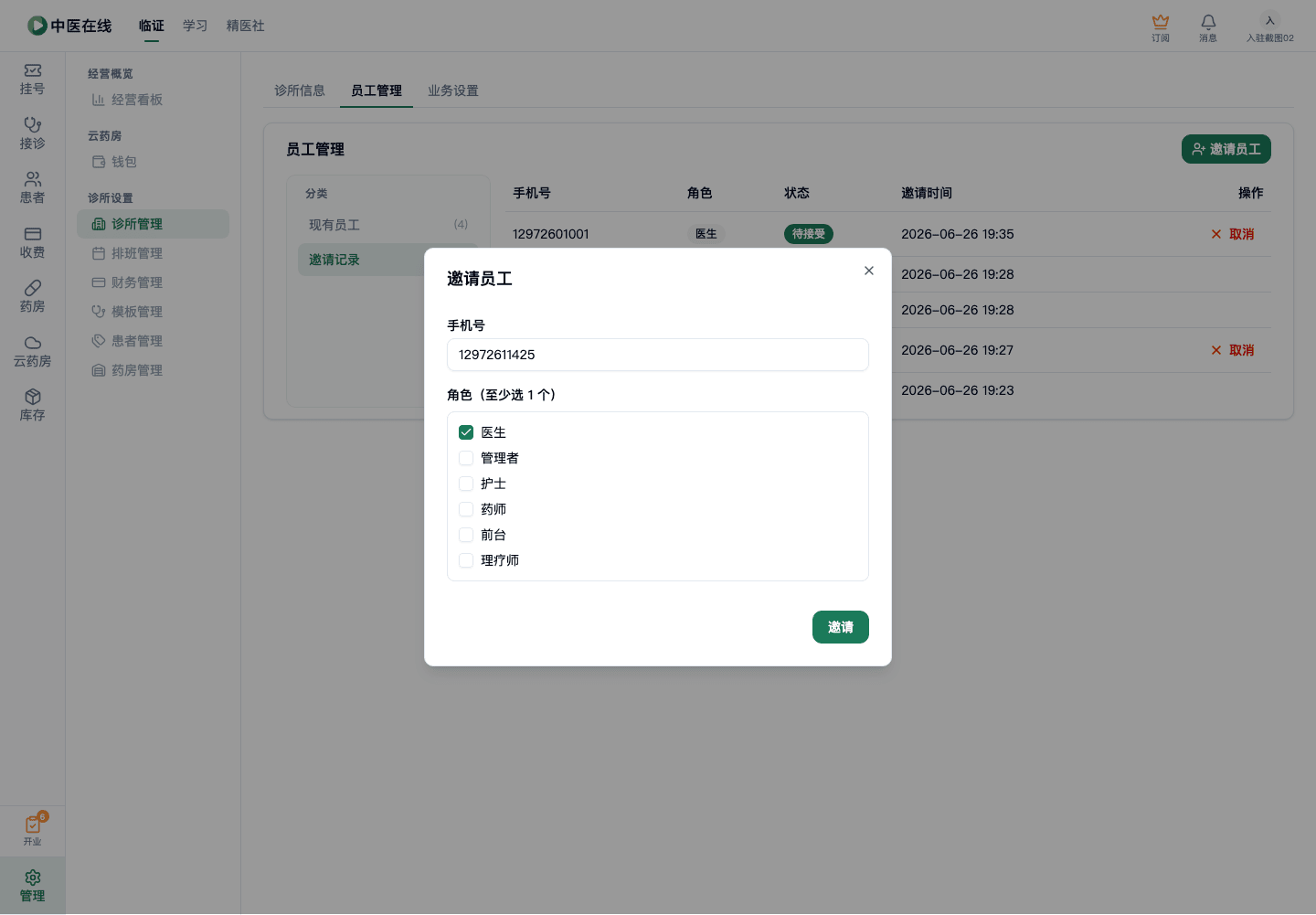Image resolution: width=1316 pixels, height=915 pixels.
Task: Open the 消息 notification bell
Action: pyautogui.click(x=1208, y=27)
